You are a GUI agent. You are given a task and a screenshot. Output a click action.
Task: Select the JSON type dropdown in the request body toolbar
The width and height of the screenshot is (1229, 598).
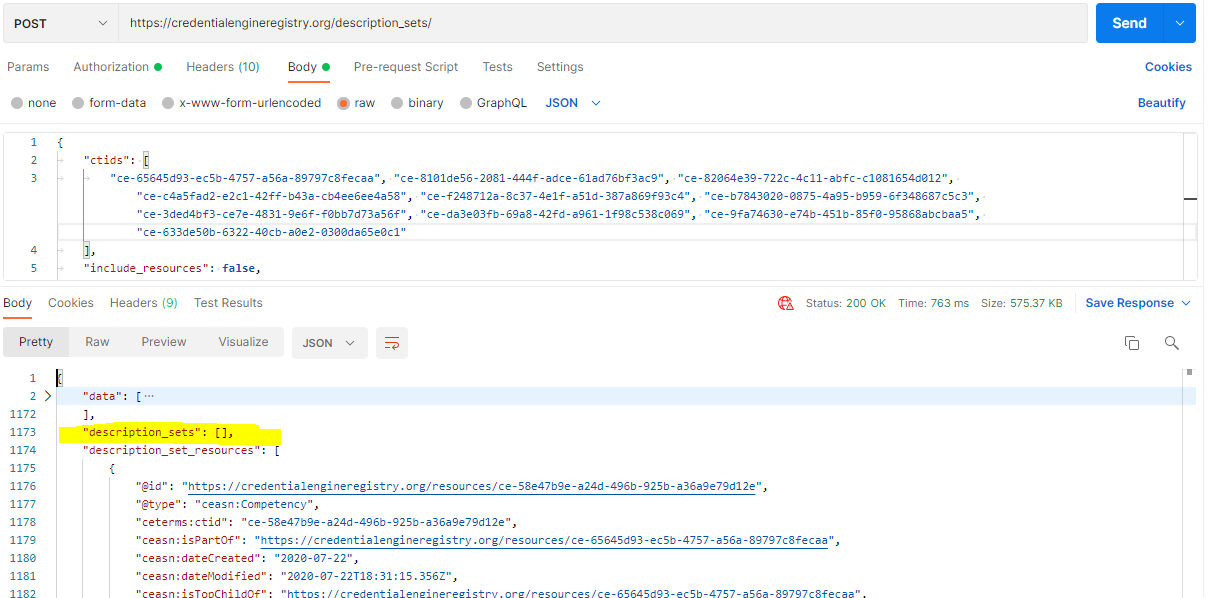coord(571,102)
